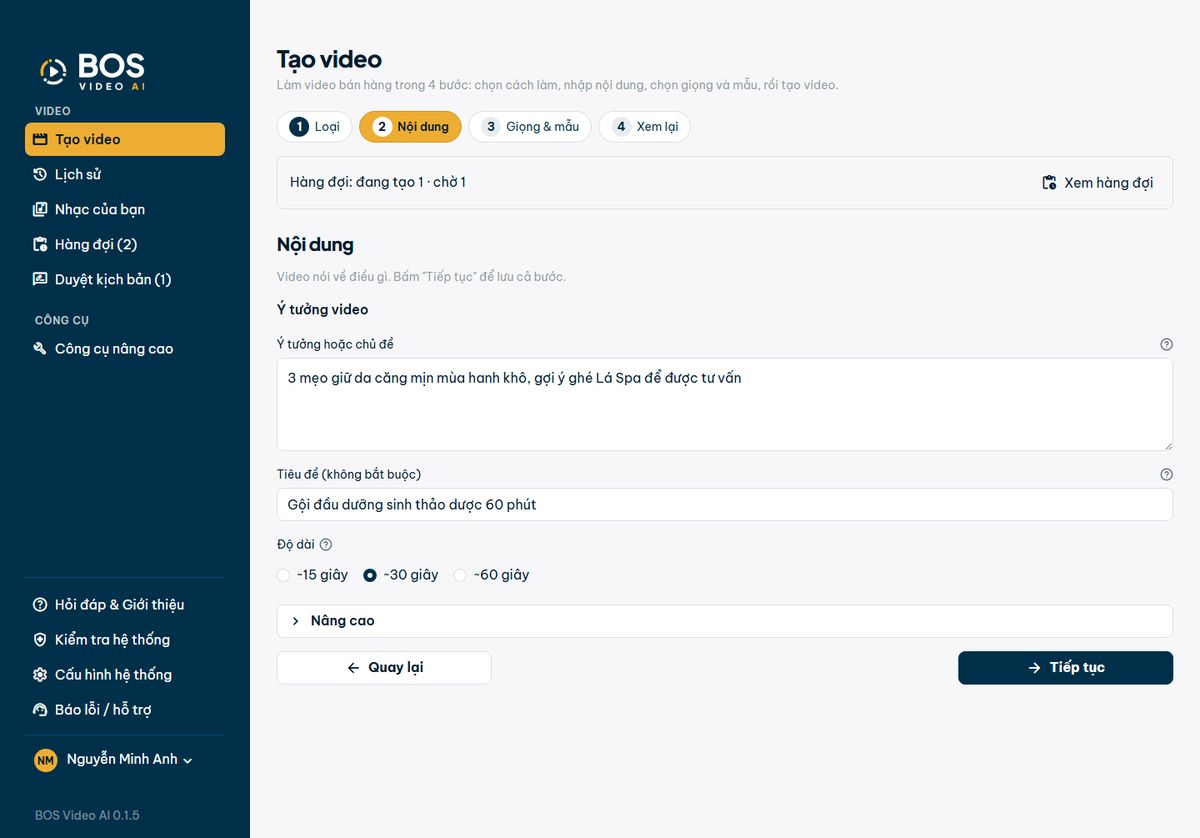1200x838 pixels.
Task: Click Xem hàng đợi link
Action: coord(1097,183)
